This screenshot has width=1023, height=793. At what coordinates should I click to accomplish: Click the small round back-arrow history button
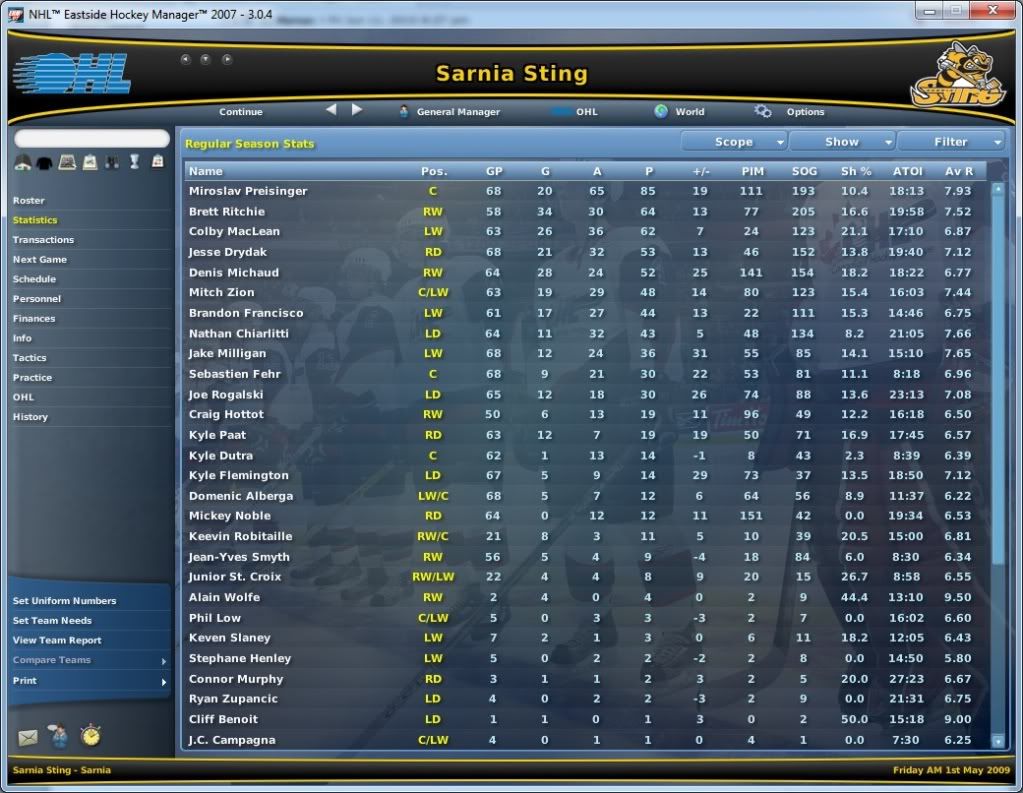186,59
